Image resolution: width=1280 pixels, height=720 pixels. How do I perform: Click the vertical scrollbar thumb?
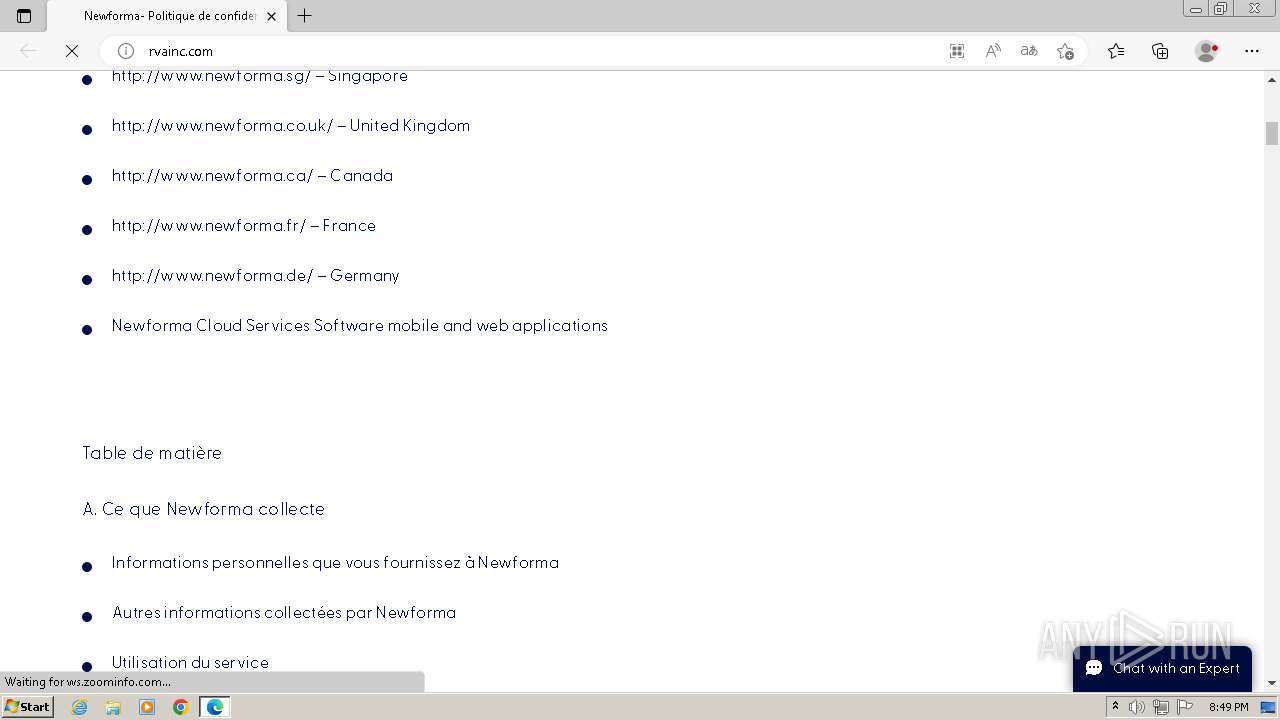pyautogui.click(x=1272, y=133)
